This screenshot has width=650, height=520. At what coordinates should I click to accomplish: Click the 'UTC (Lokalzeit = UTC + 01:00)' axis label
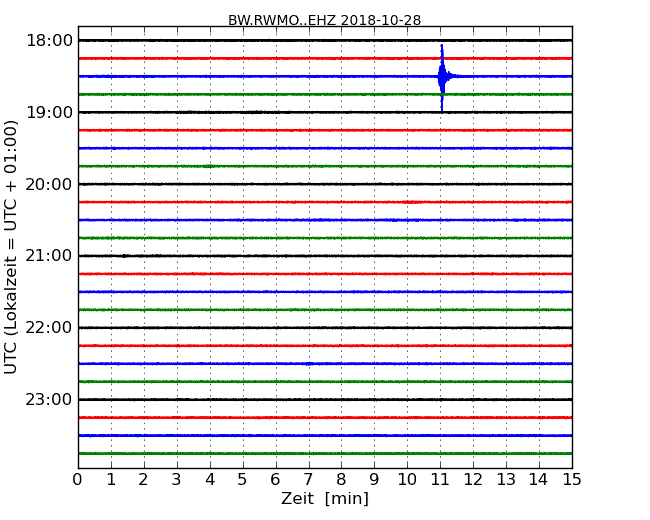point(10,247)
